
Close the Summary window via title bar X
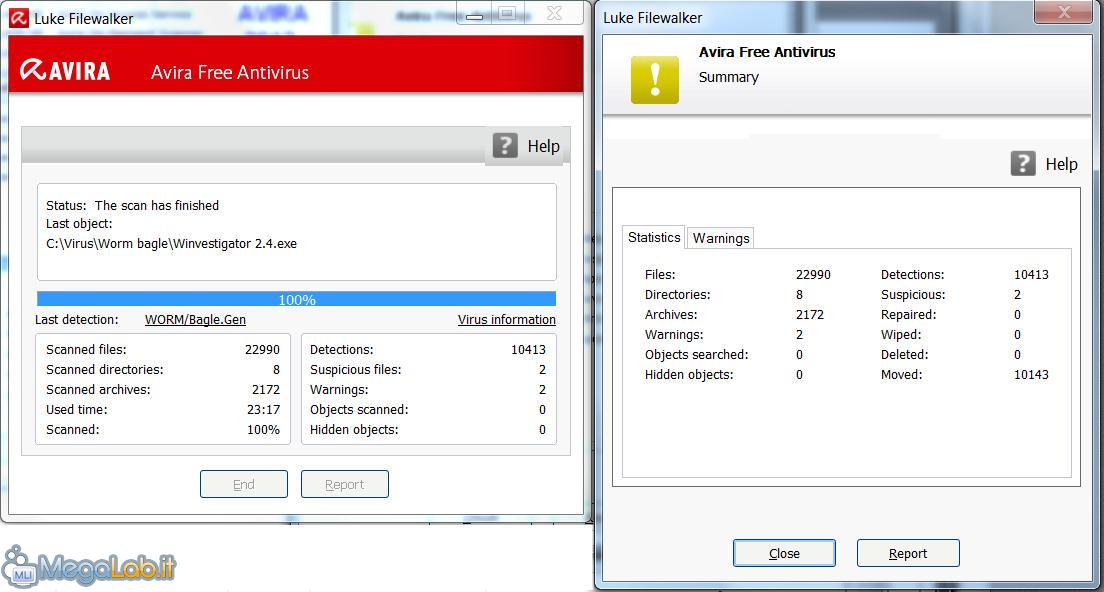coord(1065,11)
